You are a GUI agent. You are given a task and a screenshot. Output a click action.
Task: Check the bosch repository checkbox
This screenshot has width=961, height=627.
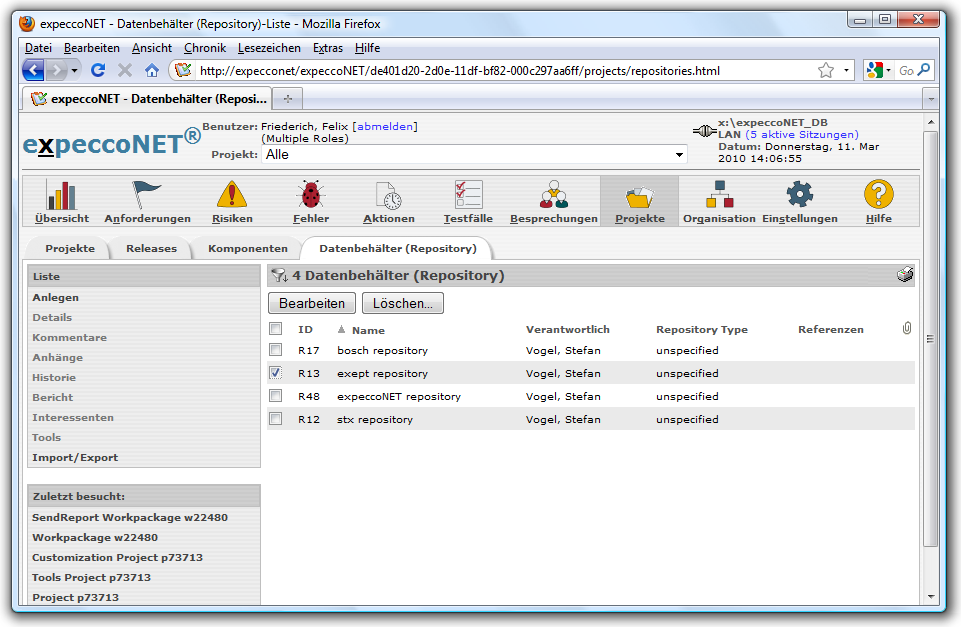276,350
